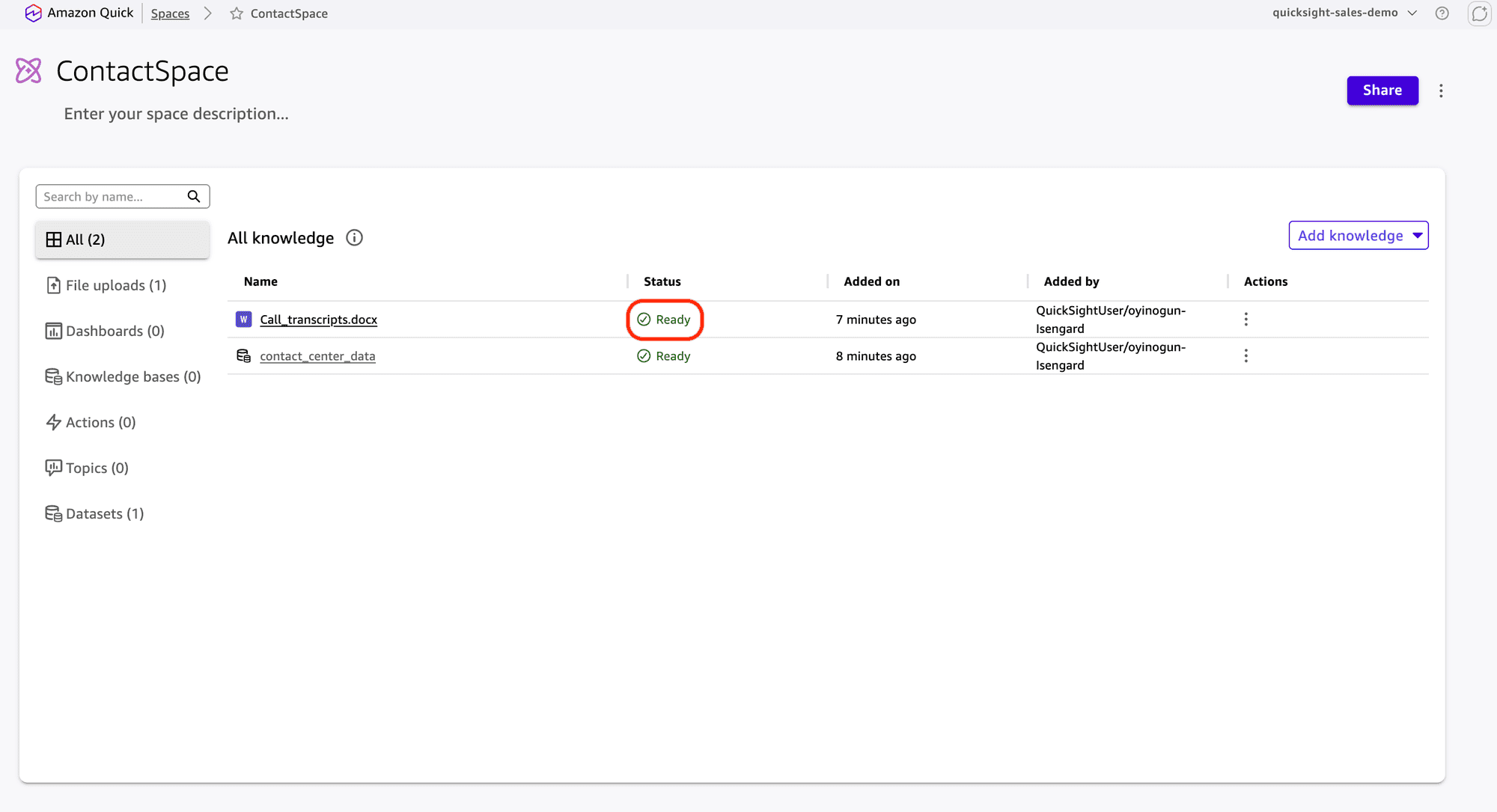Click the ContactSpace title heading
This screenshot has height=812, width=1497.
(142, 71)
